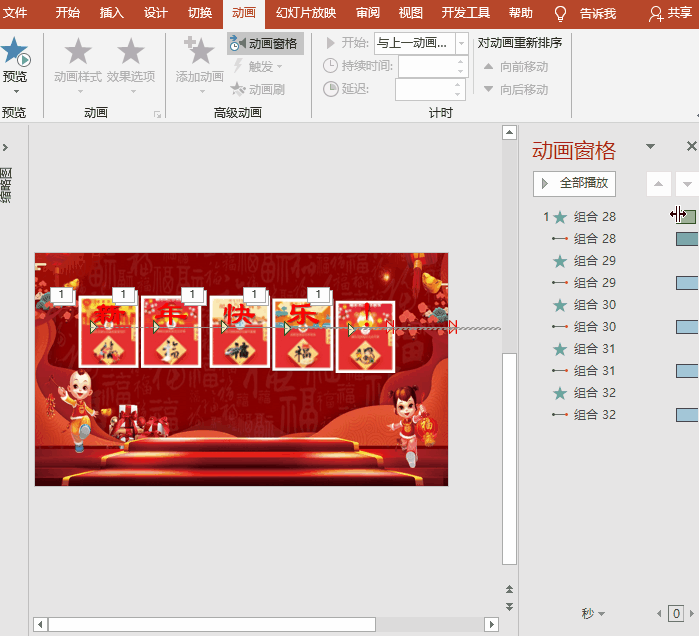Expand the Preview dropdown arrow
Screen dimensions: 699x636
[x=16, y=91]
